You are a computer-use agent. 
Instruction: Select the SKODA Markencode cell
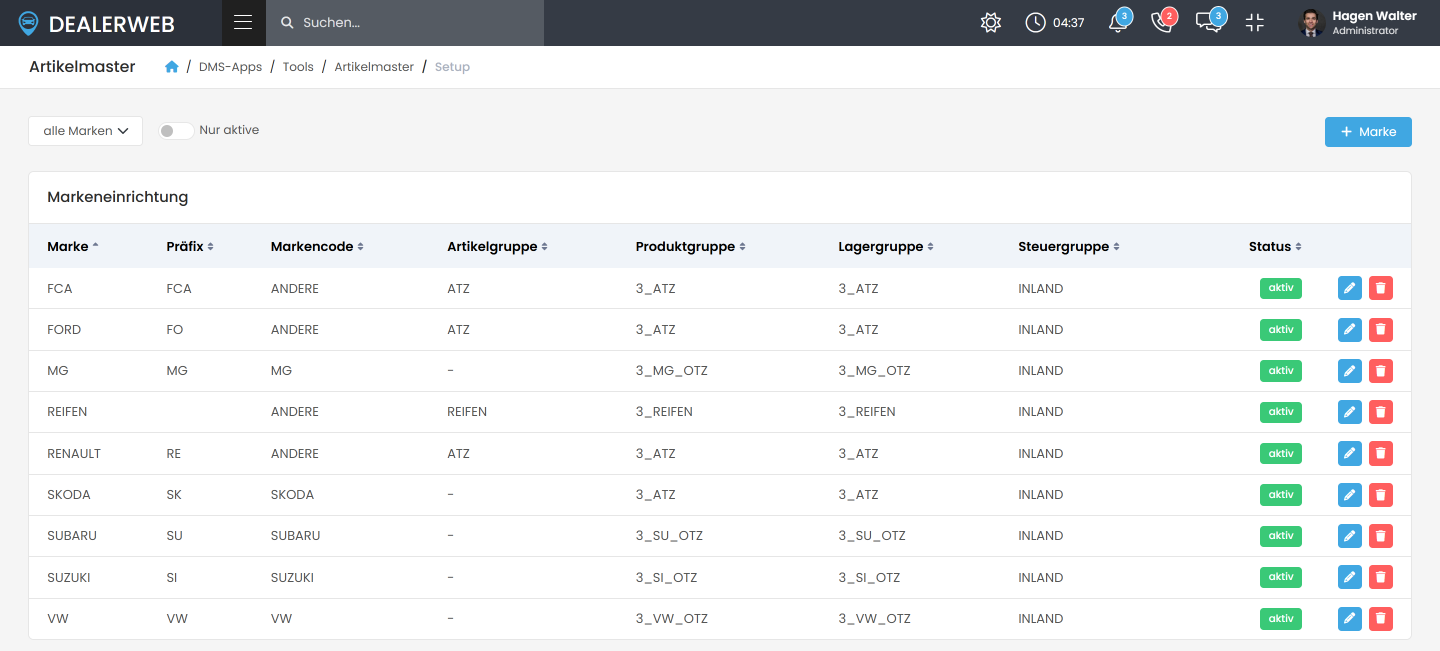(292, 495)
